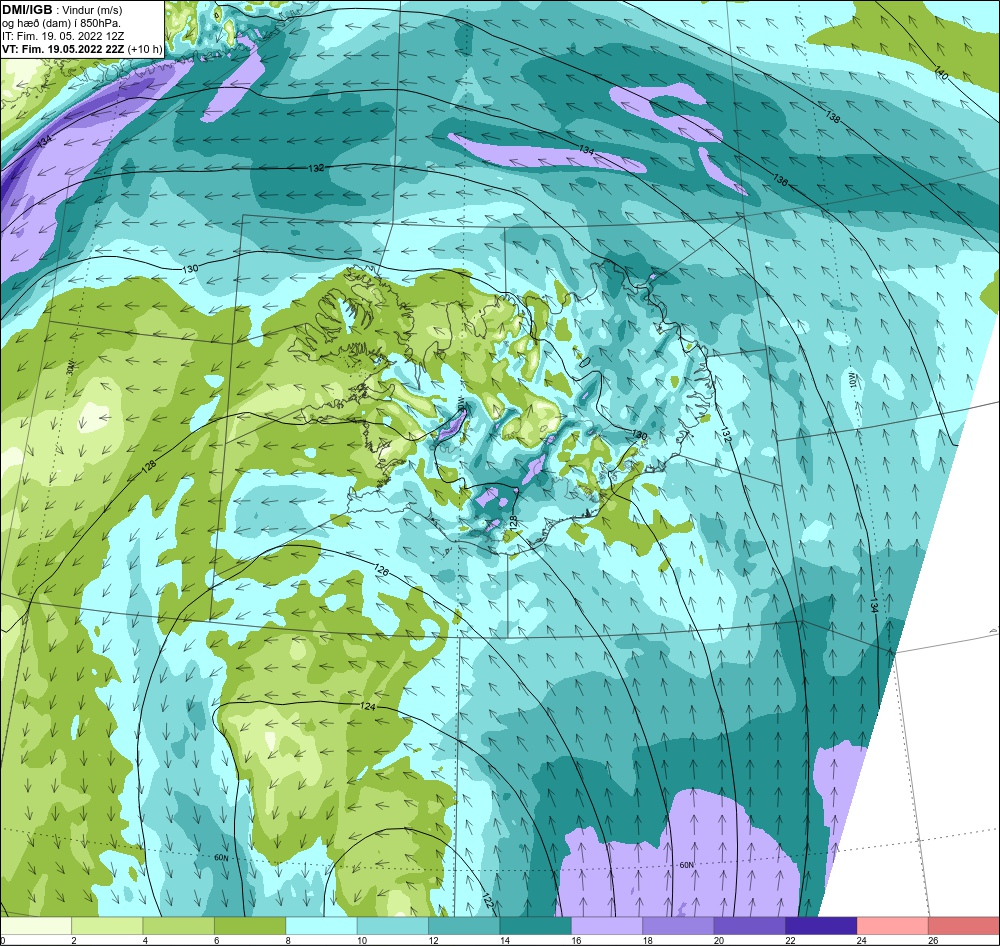Click the 22–24 m/s dark indigo legend swatch

pos(821,925)
